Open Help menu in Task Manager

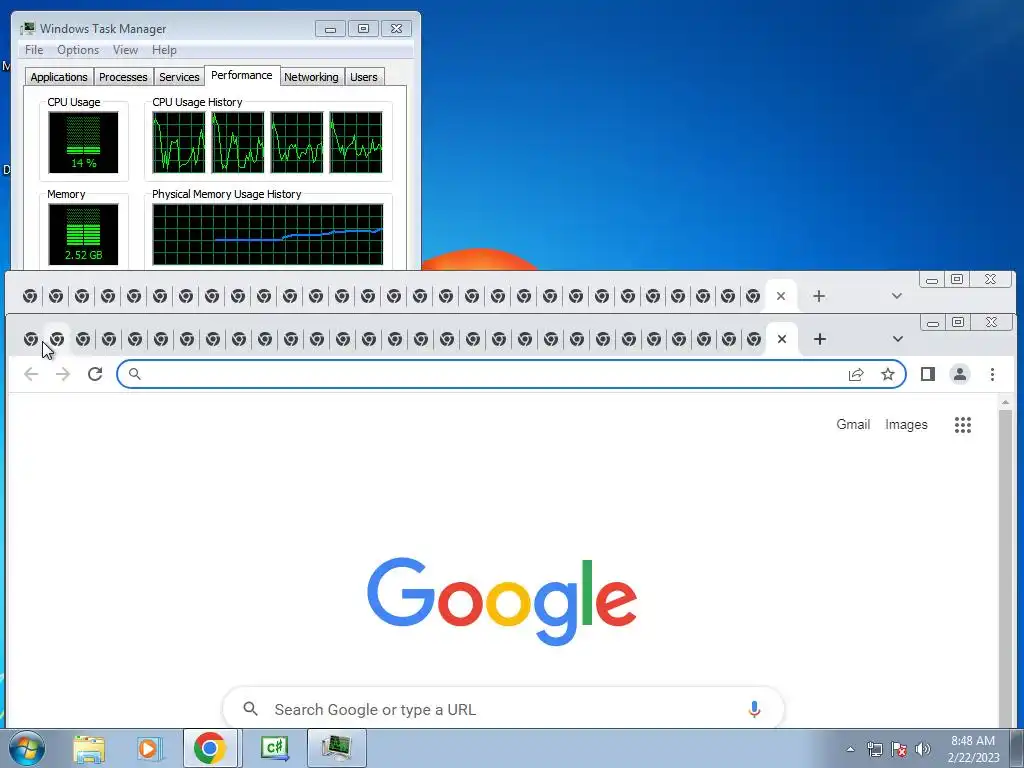pos(164,50)
